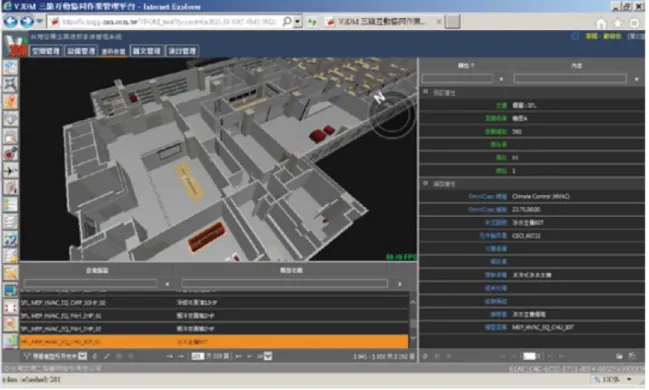Click the VJDM logo at top left
Screen dimensions: 649x390
[x=16, y=45]
